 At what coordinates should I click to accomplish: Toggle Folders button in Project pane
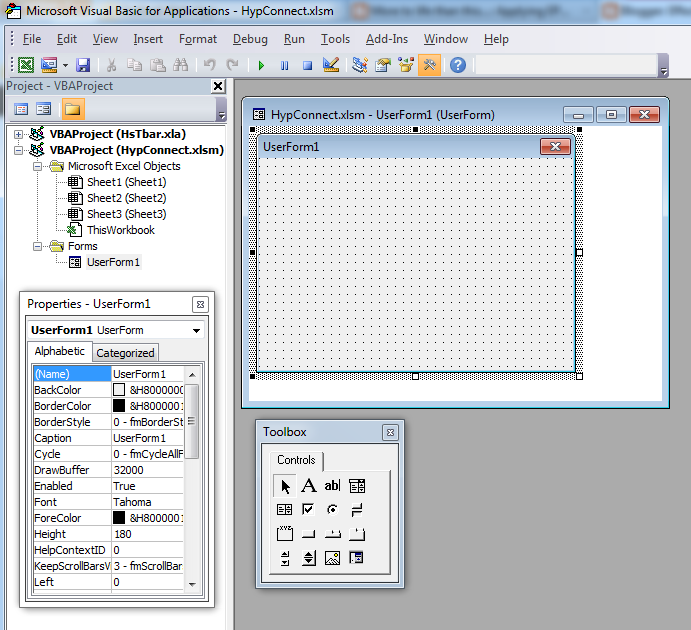pos(73,109)
